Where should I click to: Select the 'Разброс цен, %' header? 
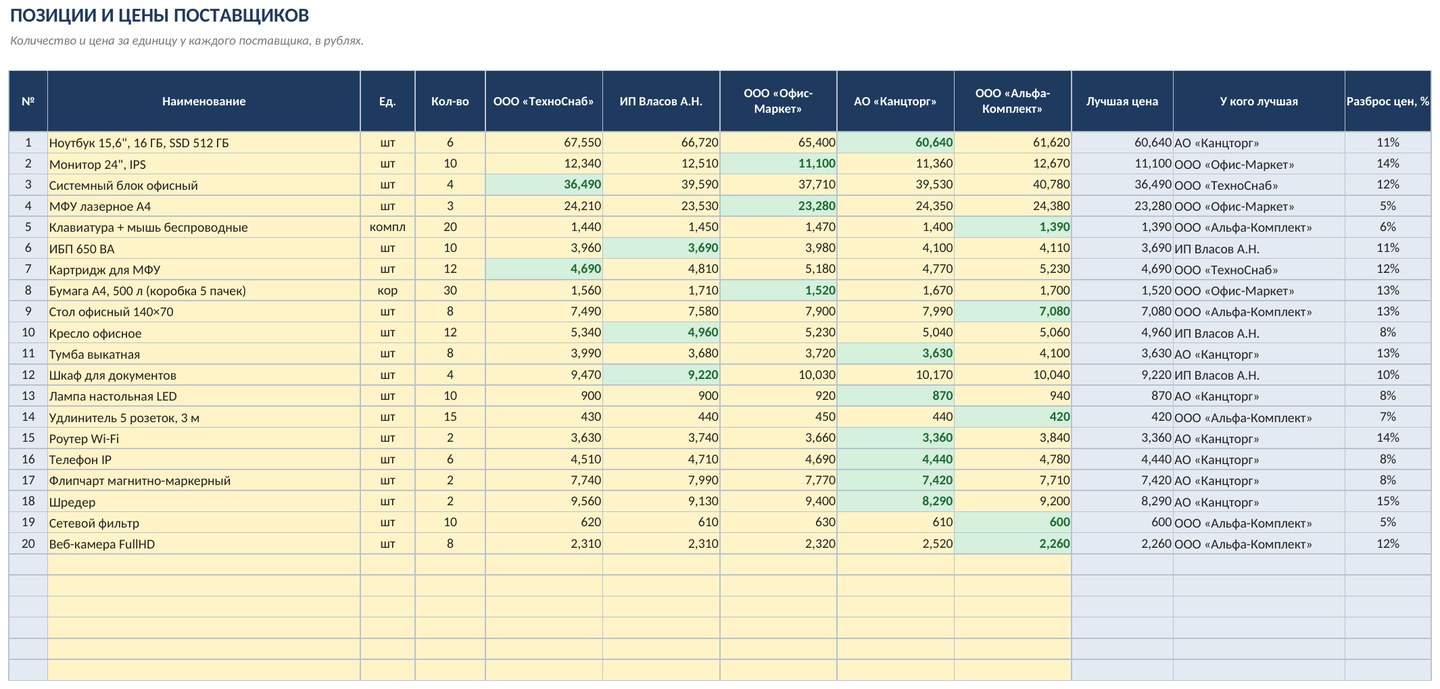1388,101
